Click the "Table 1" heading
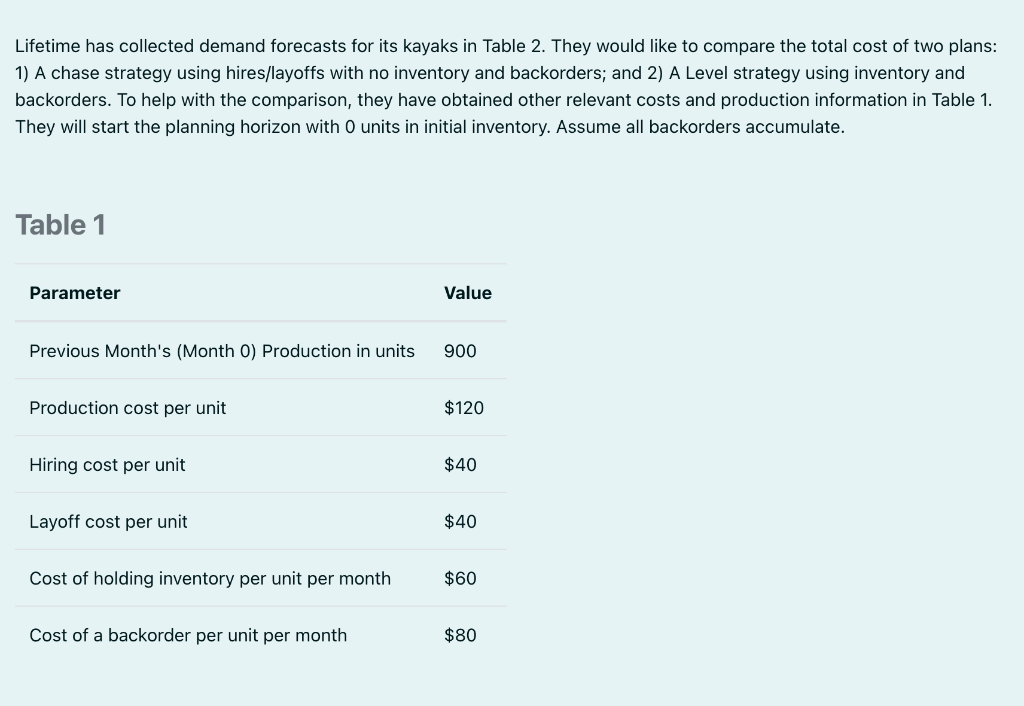The image size is (1024, 706). point(60,225)
